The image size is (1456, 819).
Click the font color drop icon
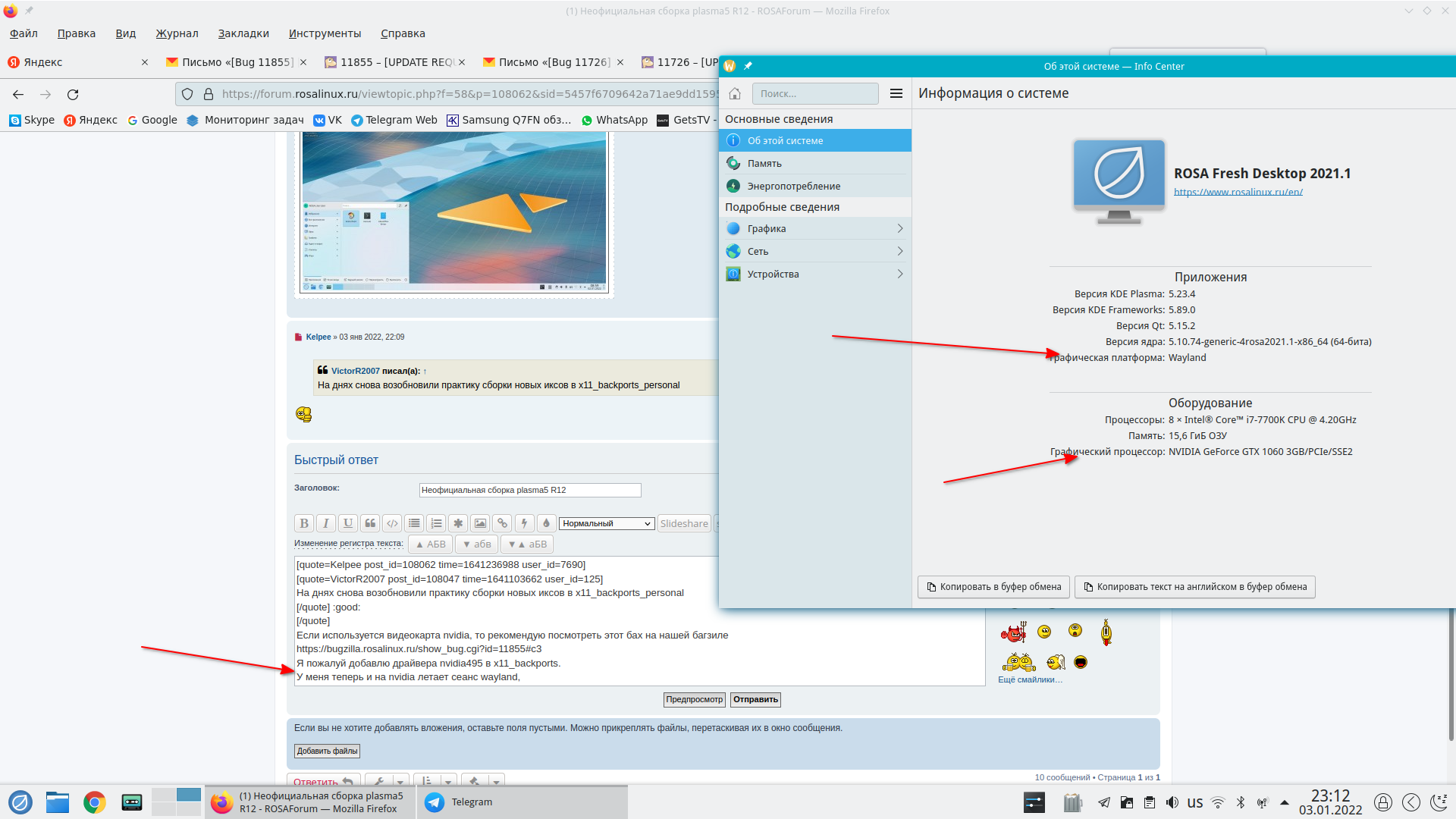click(546, 523)
